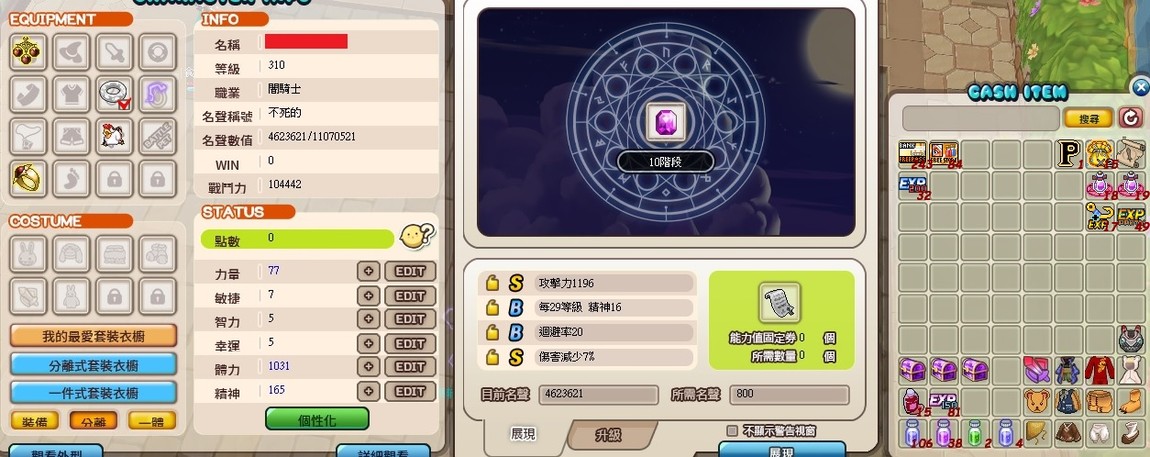The image size is (1150, 457).
Task: Click the refresh icon beside 搜尋
Action: pyautogui.click(x=1130, y=117)
